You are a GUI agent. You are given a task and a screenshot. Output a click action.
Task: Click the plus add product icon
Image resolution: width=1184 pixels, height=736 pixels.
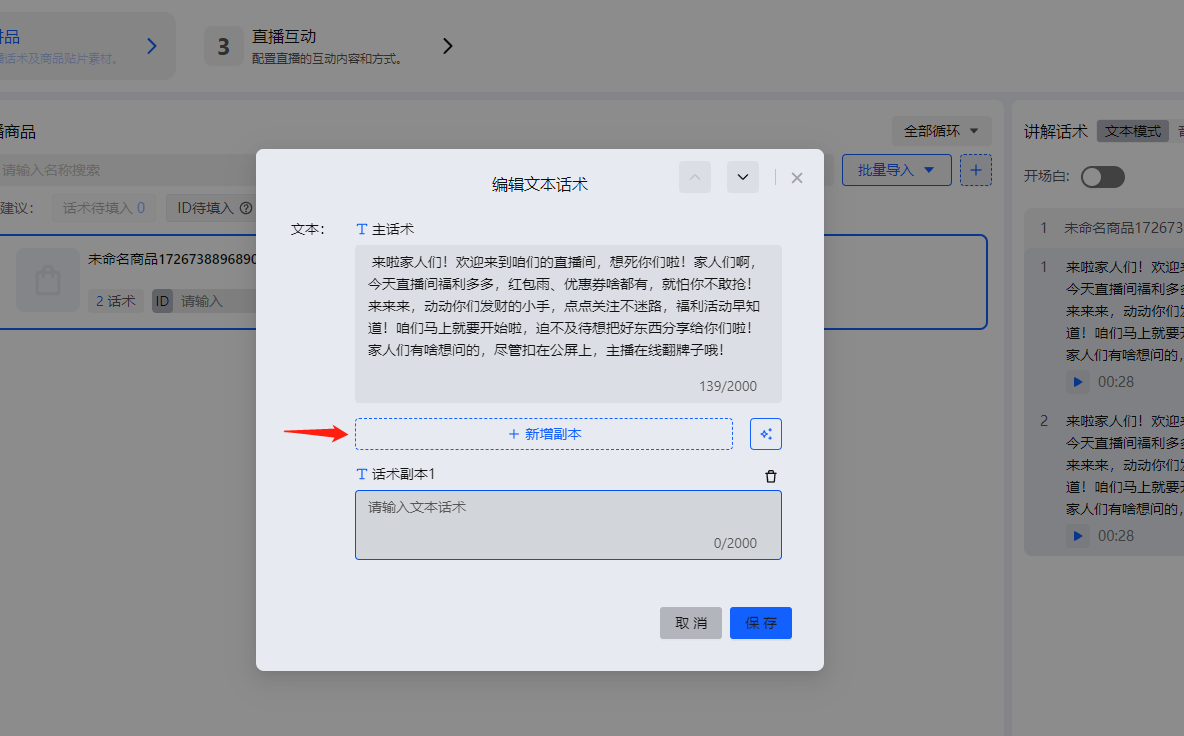pyautogui.click(x=976, y=171)
